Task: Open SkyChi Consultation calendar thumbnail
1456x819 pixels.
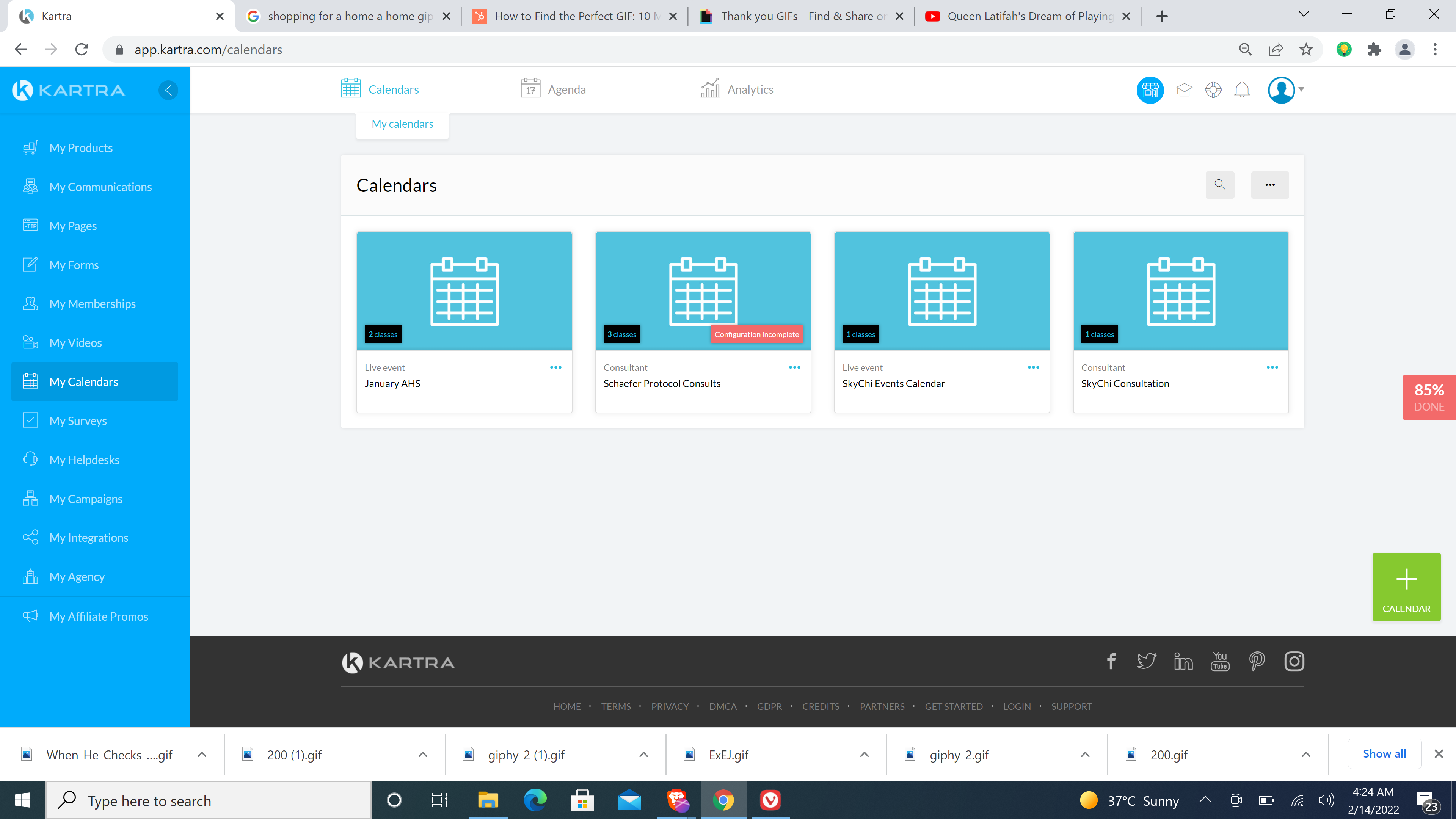Action: [1181, 291]
